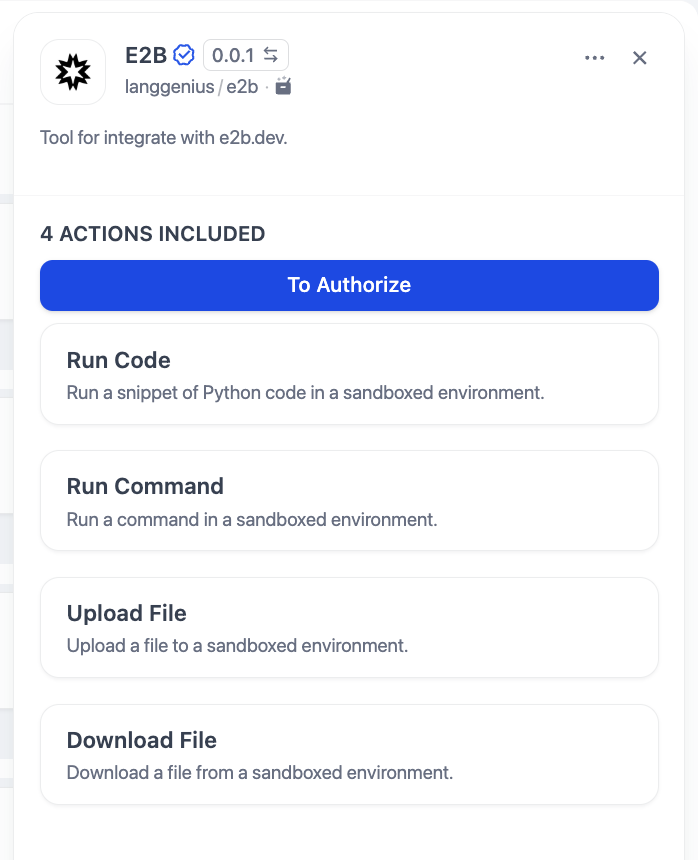The height and width of the screenshot is (860, 698).
Task: Click the swap arrows icon in version badge
Action: [271, 55]
